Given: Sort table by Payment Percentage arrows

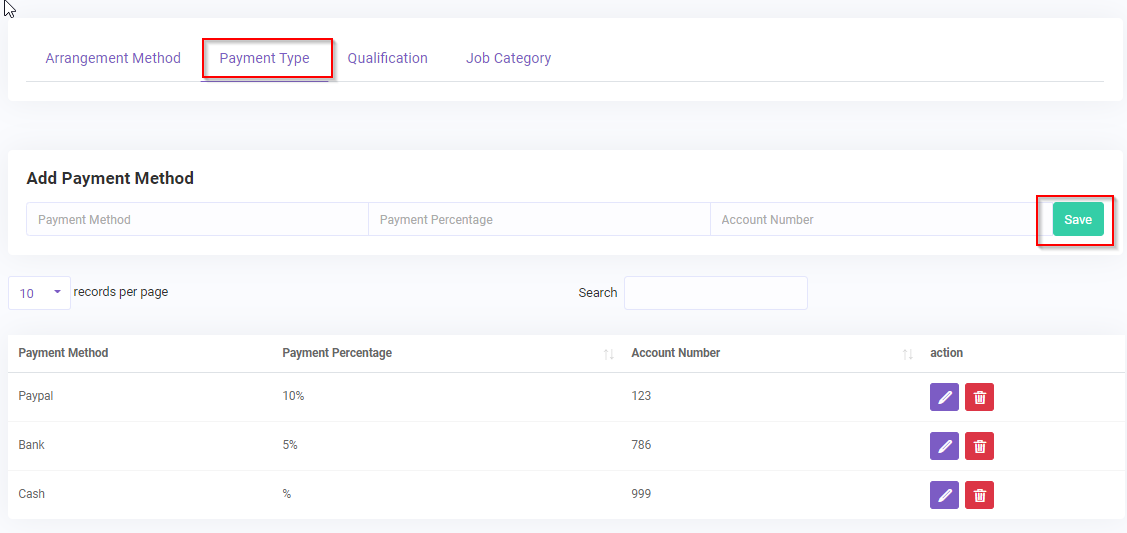Looking at the screenshot, I should pos(608,354).
